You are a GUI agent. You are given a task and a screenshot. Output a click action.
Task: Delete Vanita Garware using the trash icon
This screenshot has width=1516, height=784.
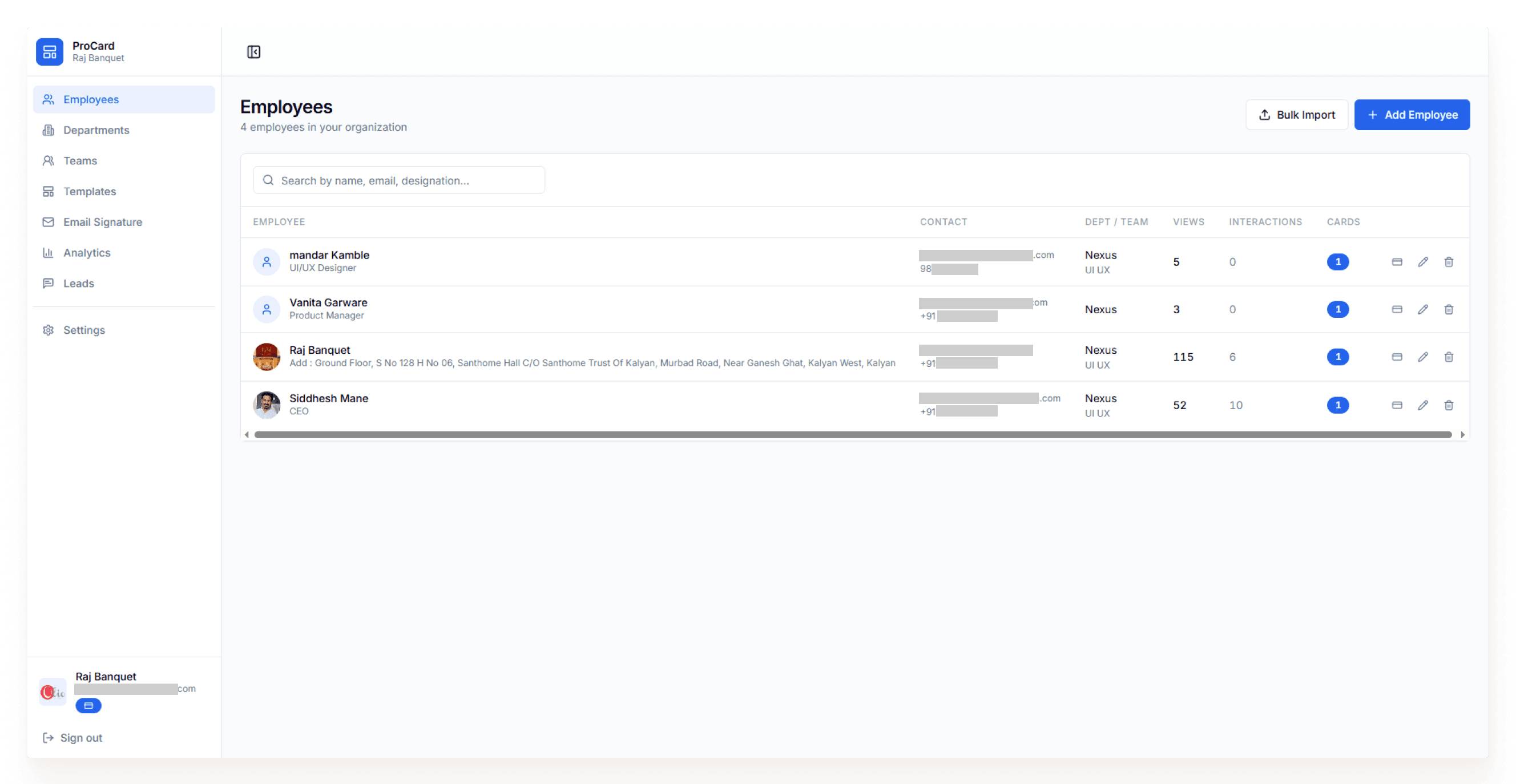coord(1448,309)
